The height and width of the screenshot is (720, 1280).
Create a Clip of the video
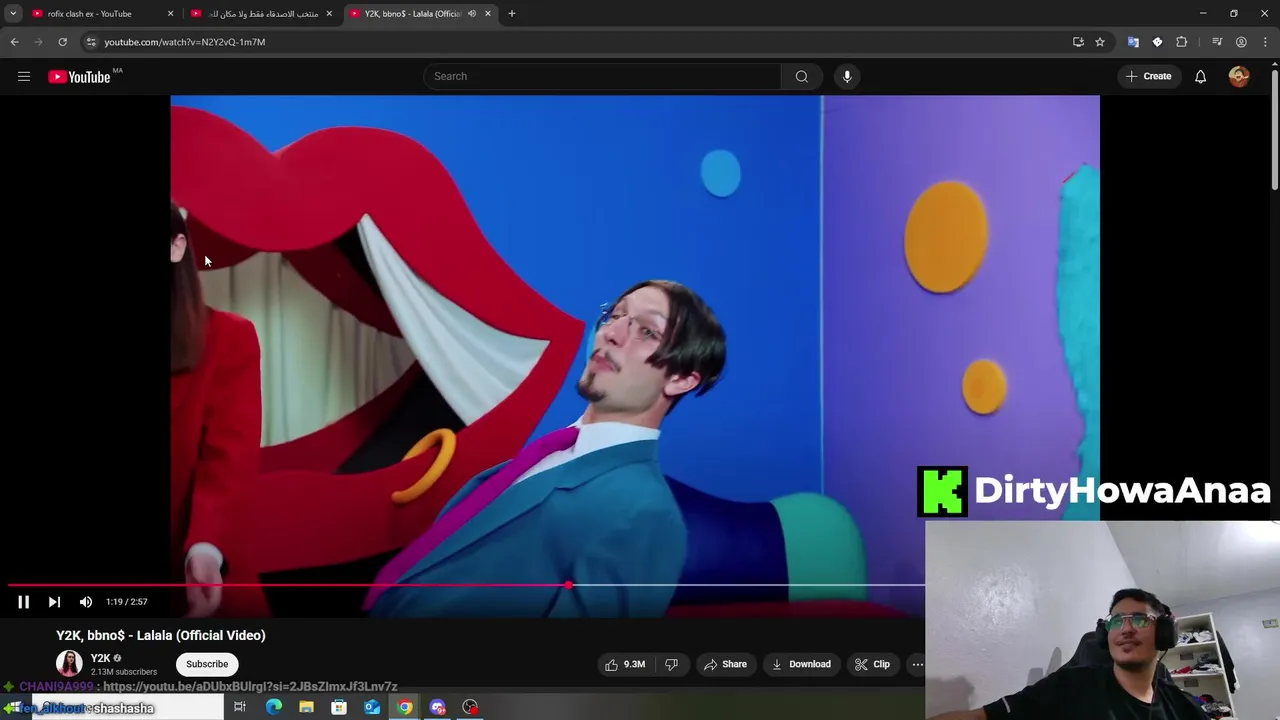click(x=872, y=664)
